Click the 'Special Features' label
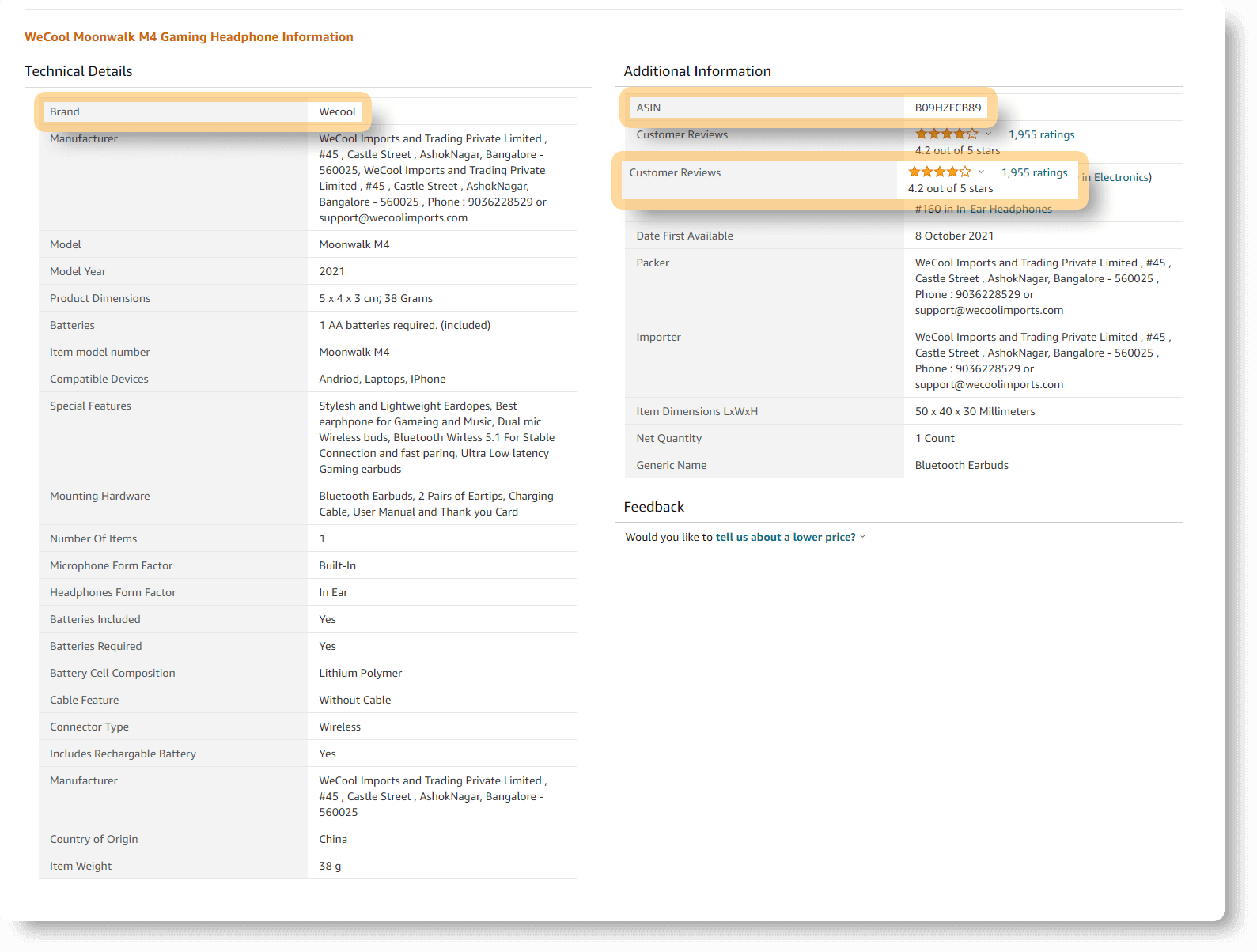This screenshot has width=1257, height=952. click(x=90, y=406)
